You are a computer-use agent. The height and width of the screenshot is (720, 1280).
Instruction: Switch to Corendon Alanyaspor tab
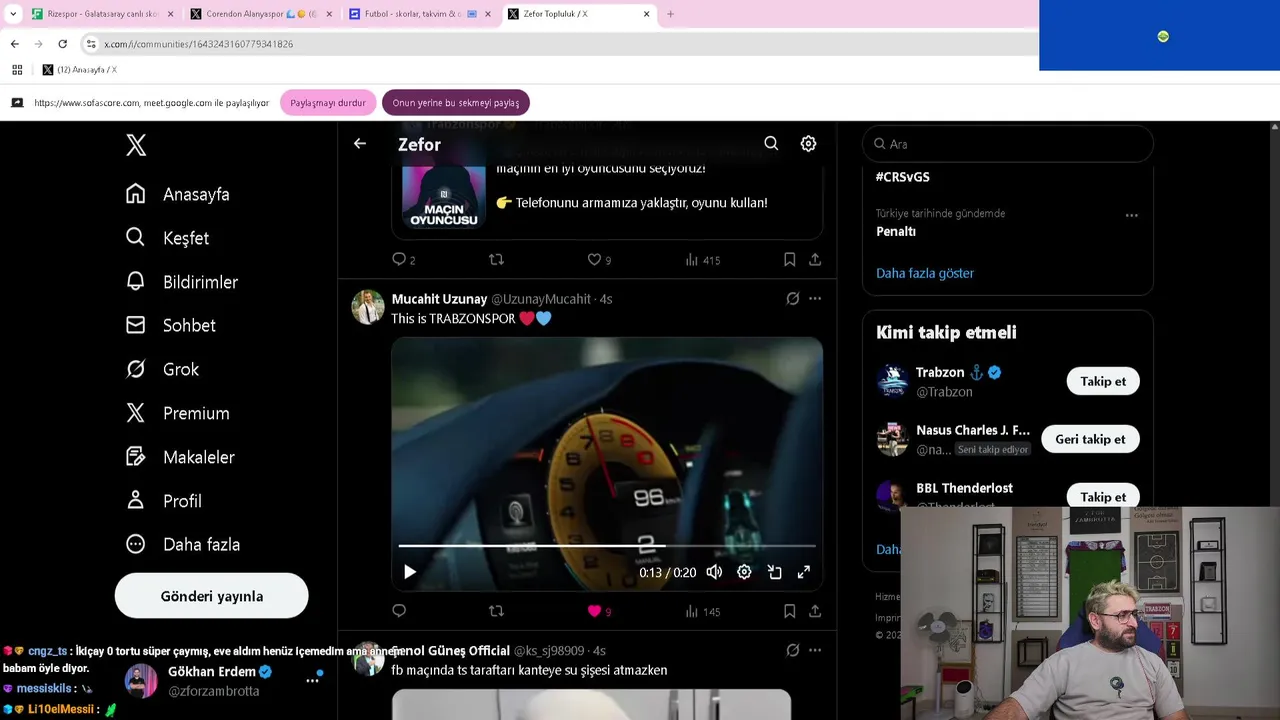[259, 14]
